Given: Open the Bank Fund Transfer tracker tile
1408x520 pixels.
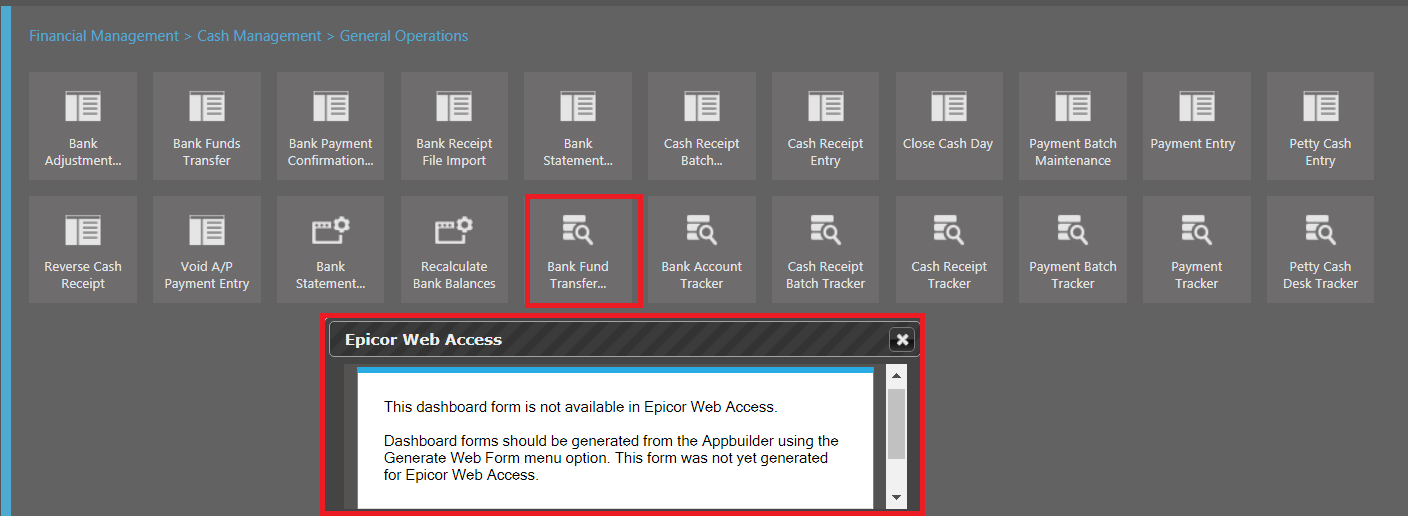Looking at the screenshot, I should coord(578,250).
